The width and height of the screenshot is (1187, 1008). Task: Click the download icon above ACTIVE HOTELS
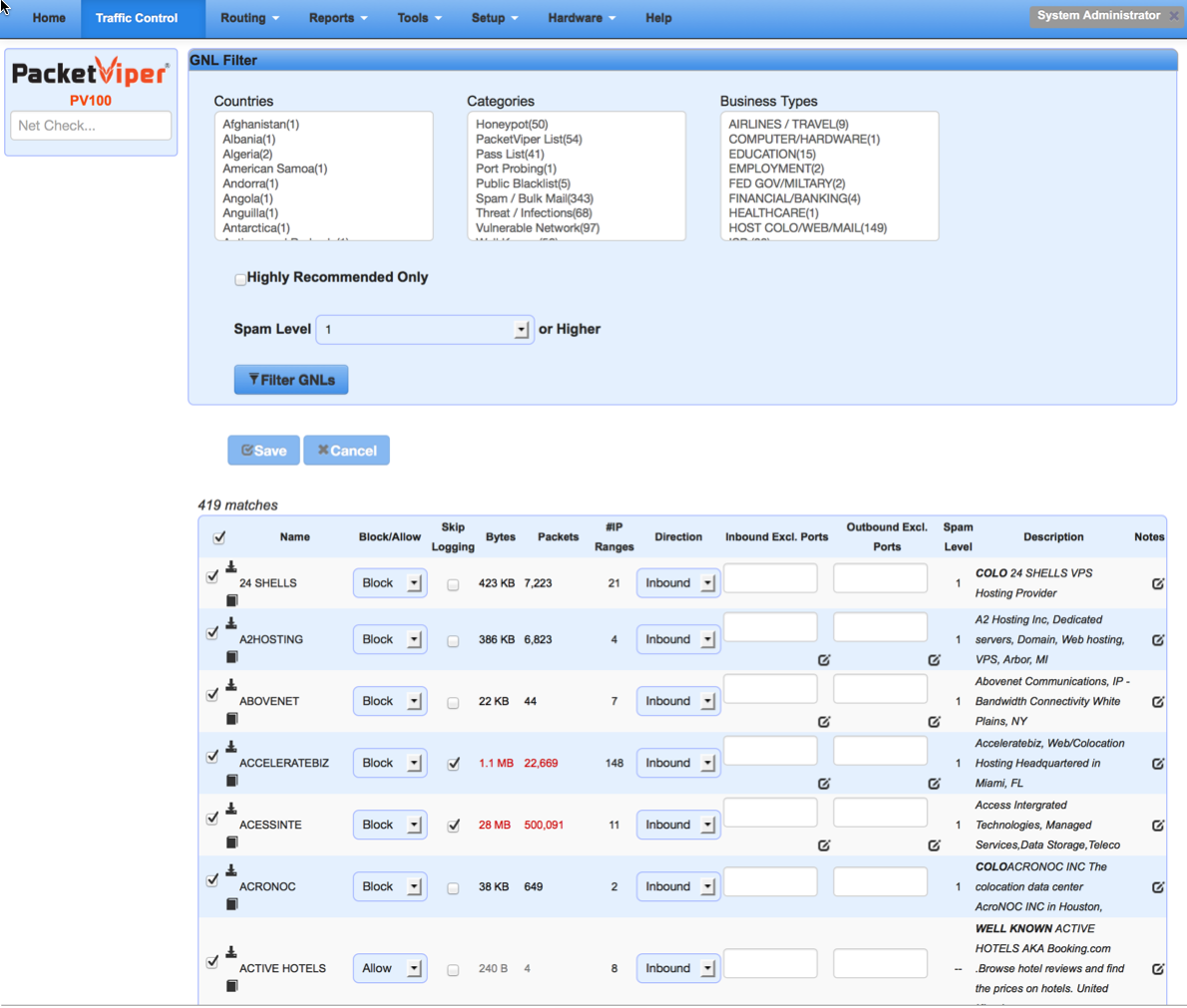[x=231, y=952]
